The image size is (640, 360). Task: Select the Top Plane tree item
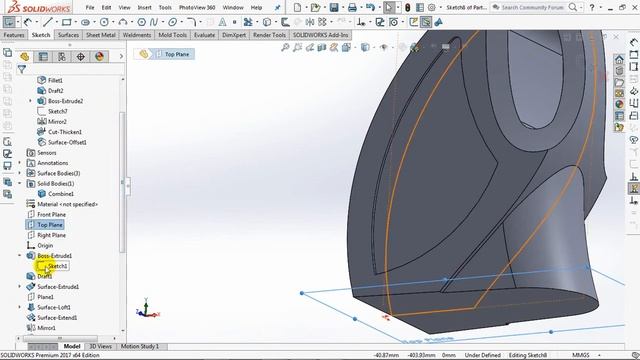pyautogui.click(x=45, y=224)
